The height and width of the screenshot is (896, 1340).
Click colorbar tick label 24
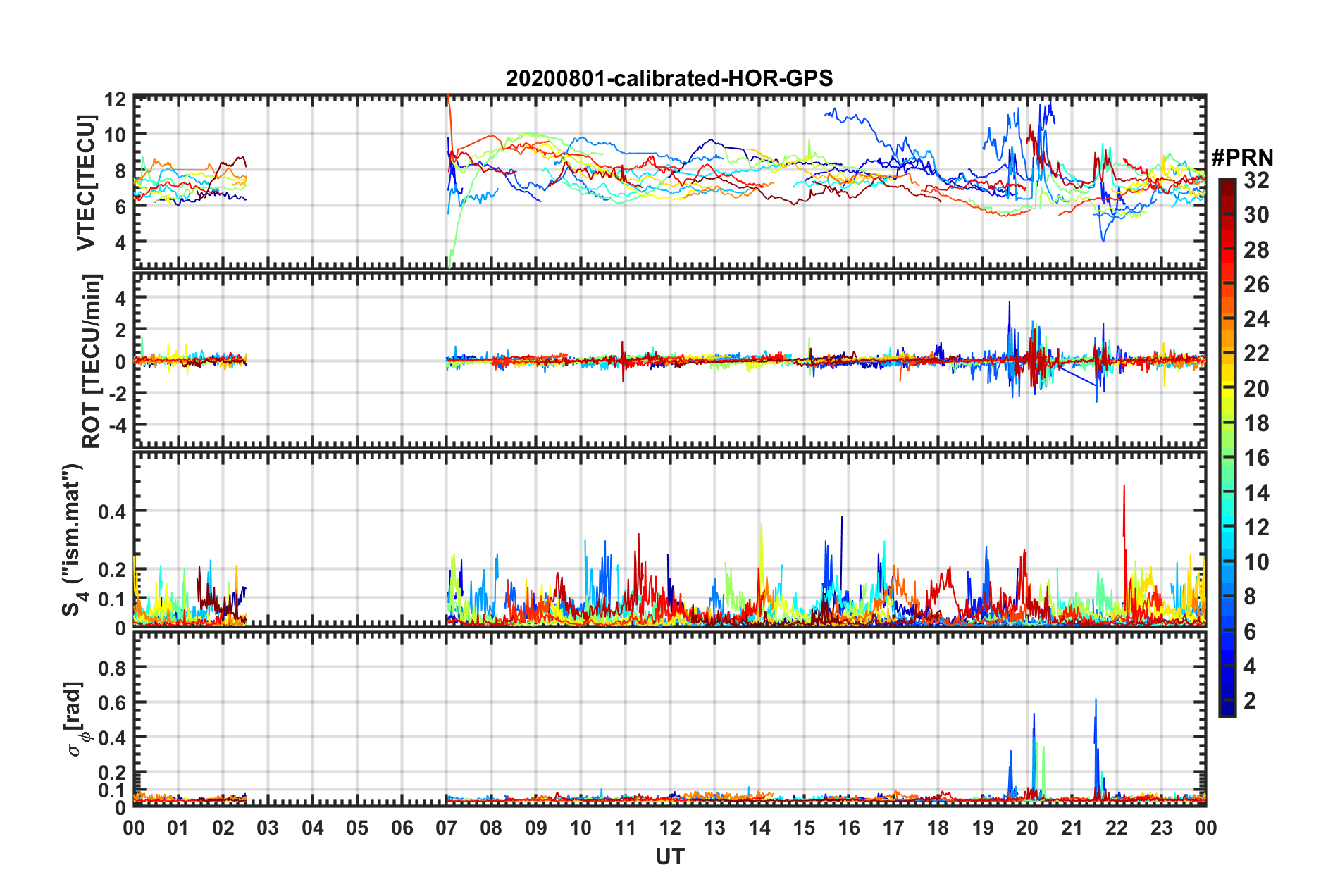click(x=1256, y=319)
